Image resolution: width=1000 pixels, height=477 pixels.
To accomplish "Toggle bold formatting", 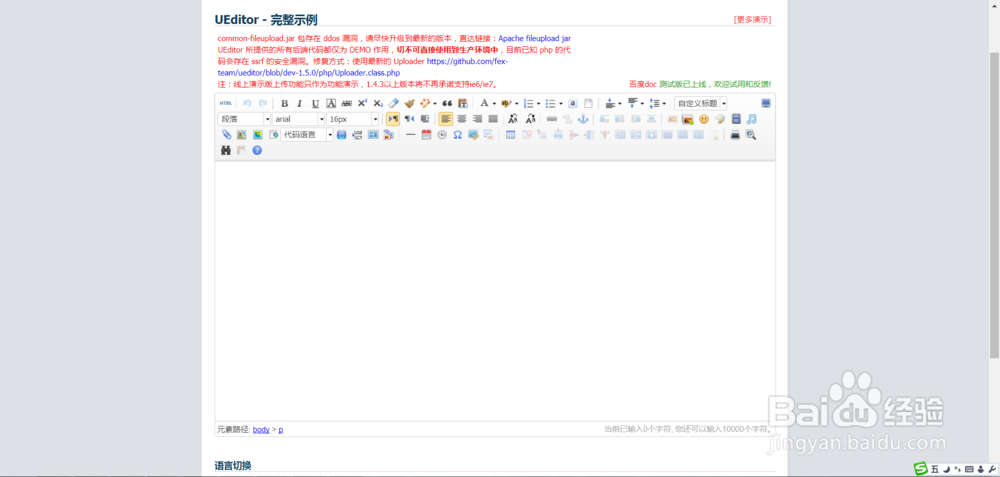I will 284,103.
